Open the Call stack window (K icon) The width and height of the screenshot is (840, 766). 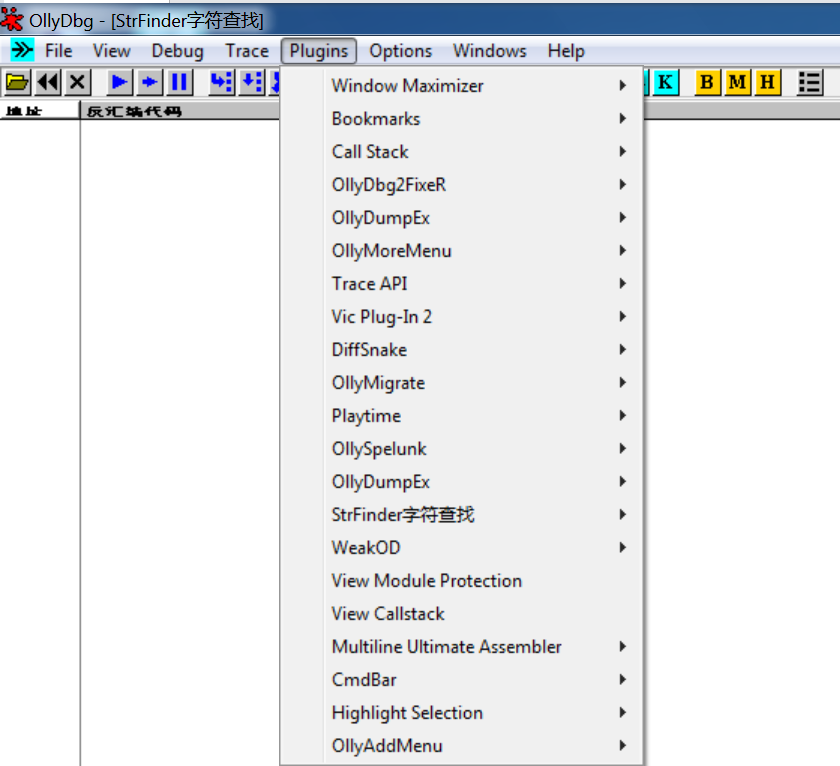[665, 82]
